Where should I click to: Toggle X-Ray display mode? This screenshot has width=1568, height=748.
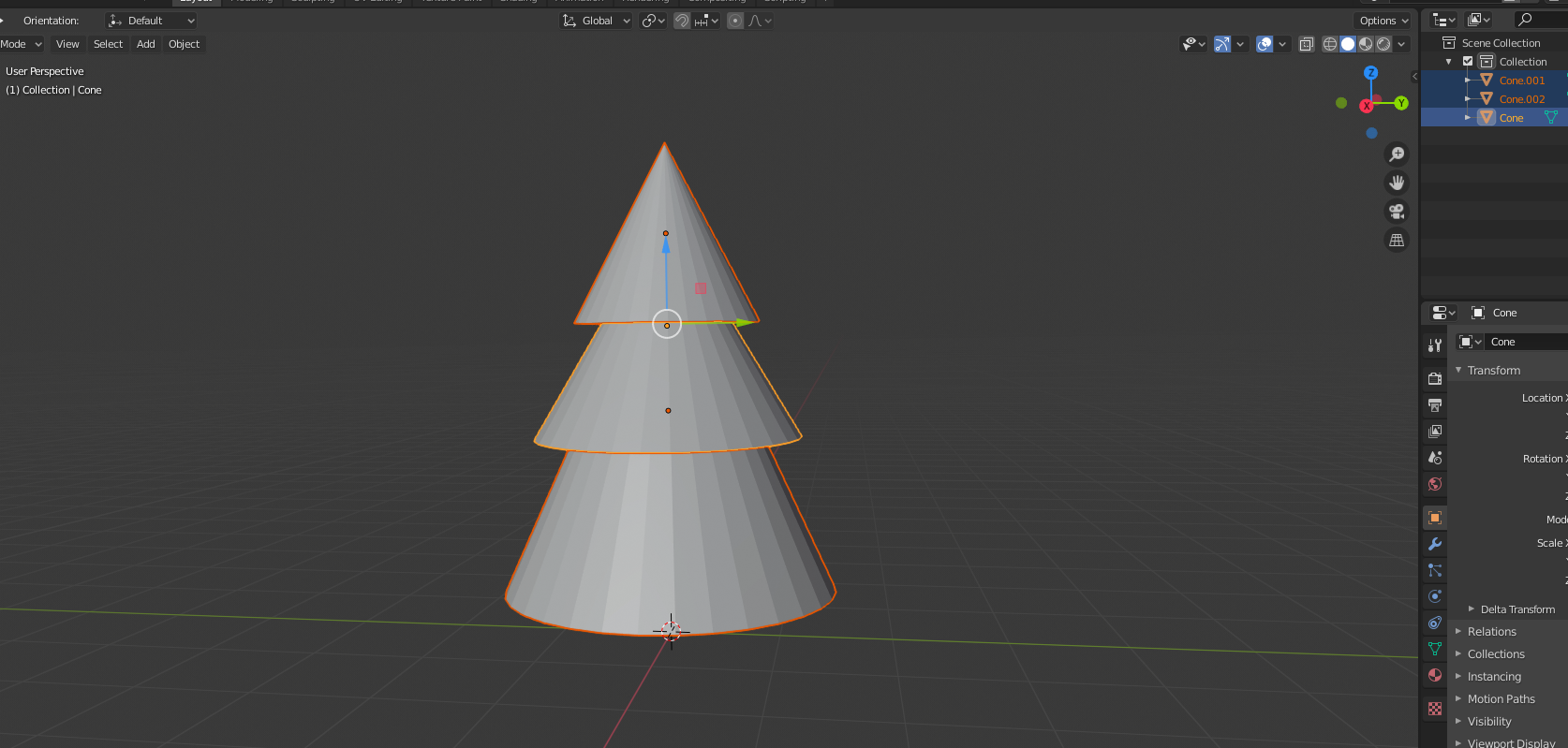[x=1307, y=44]
